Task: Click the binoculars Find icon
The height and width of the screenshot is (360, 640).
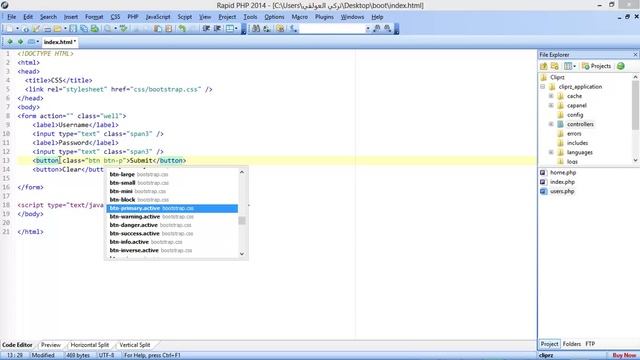Action: (x=256, y=29)
